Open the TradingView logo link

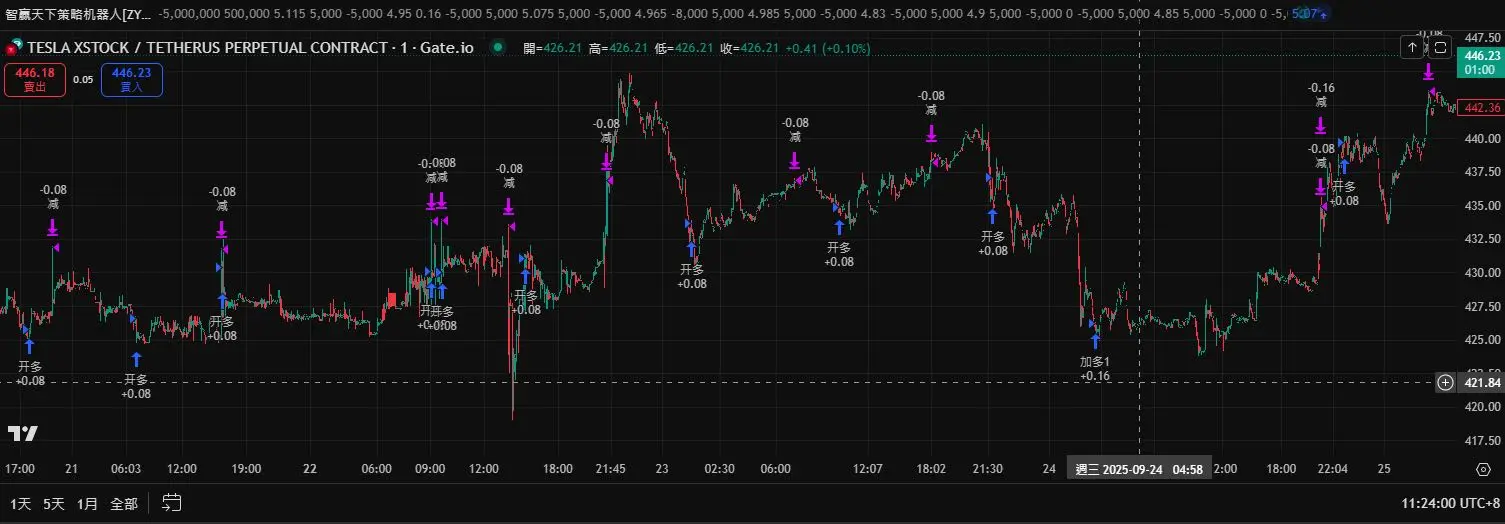[22, 433]
